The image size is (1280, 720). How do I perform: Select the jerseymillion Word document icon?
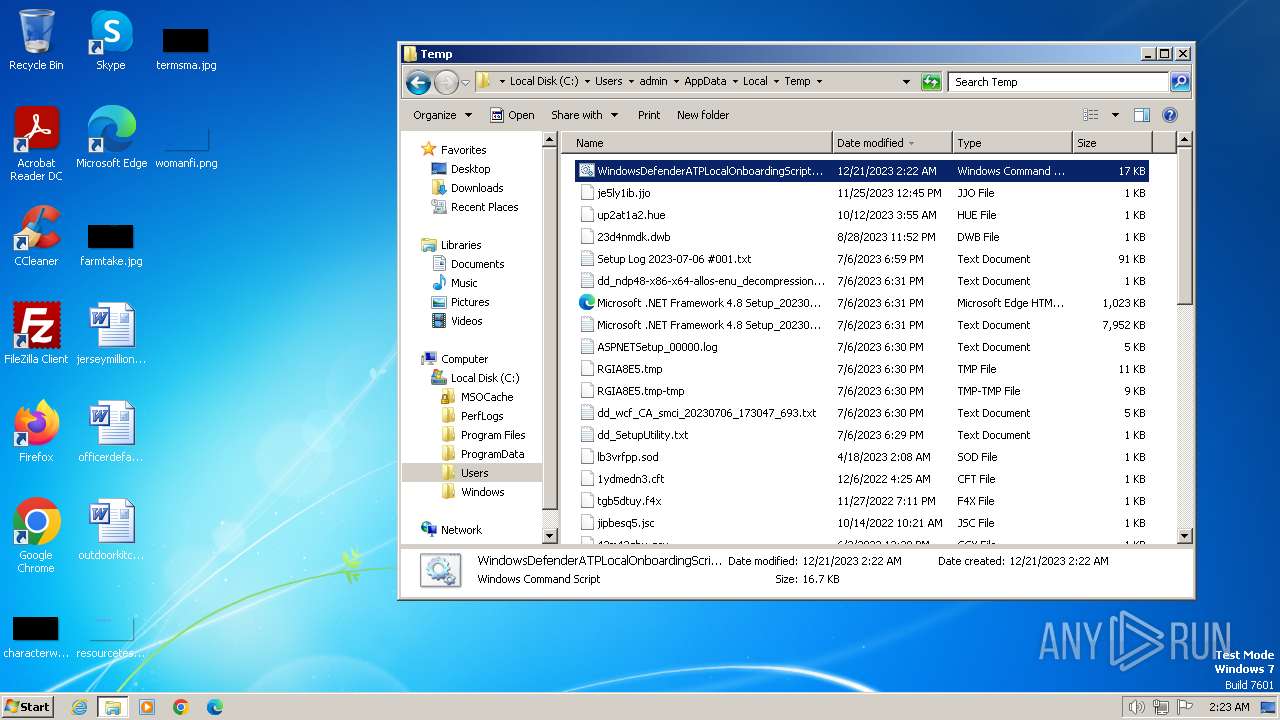tap(111, 334)
